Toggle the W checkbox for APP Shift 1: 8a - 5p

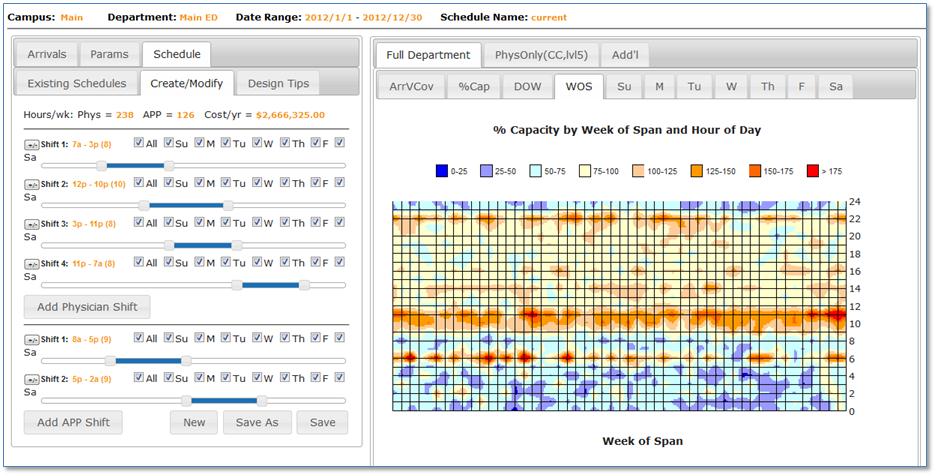[257, 337]
